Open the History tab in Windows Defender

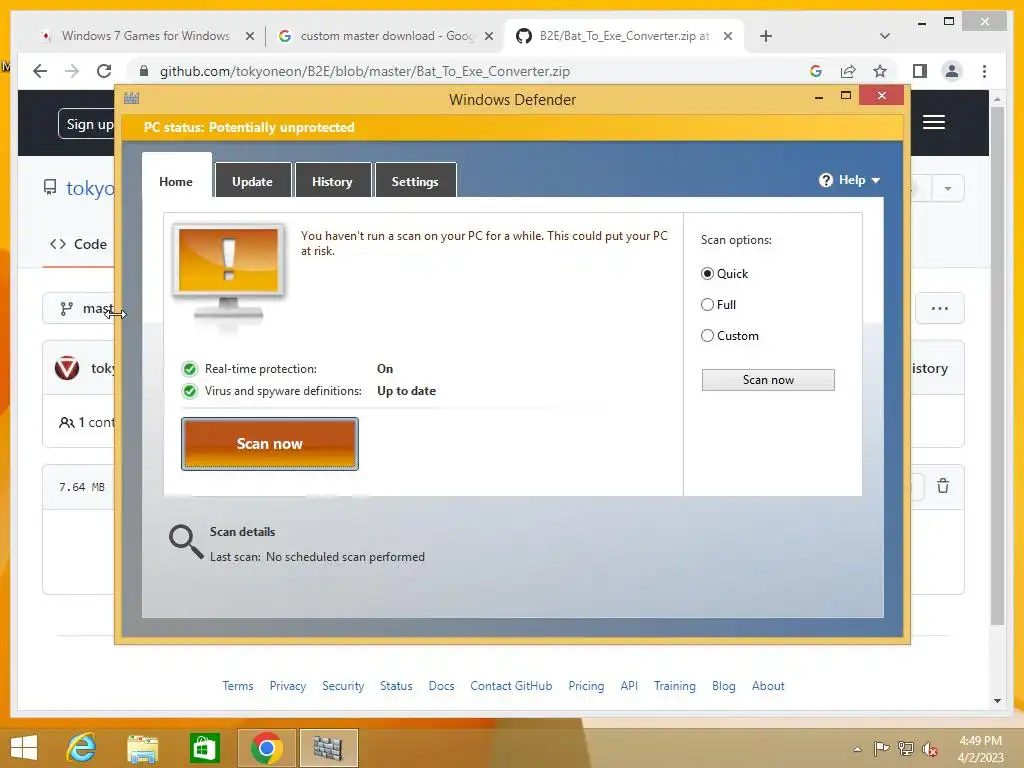click(x=332, y=182)
